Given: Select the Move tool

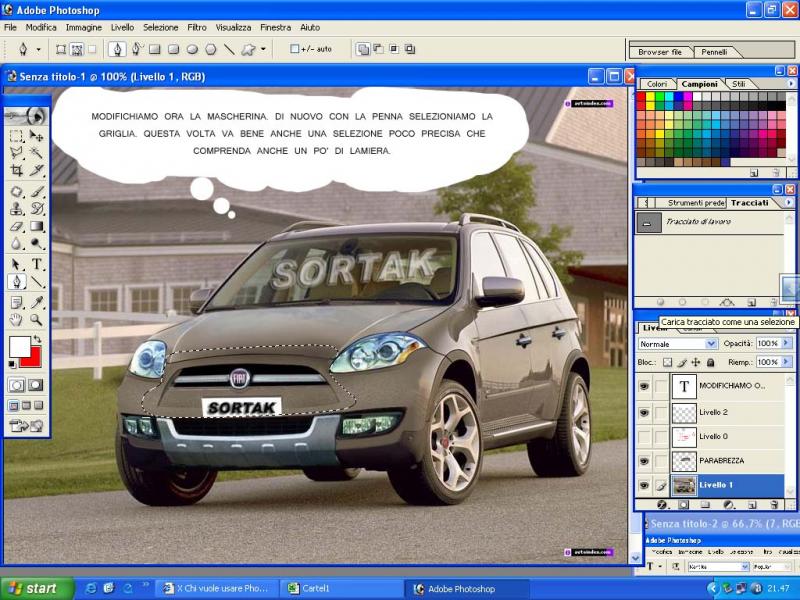Looking at the screenshot, I should pos(36,136).
